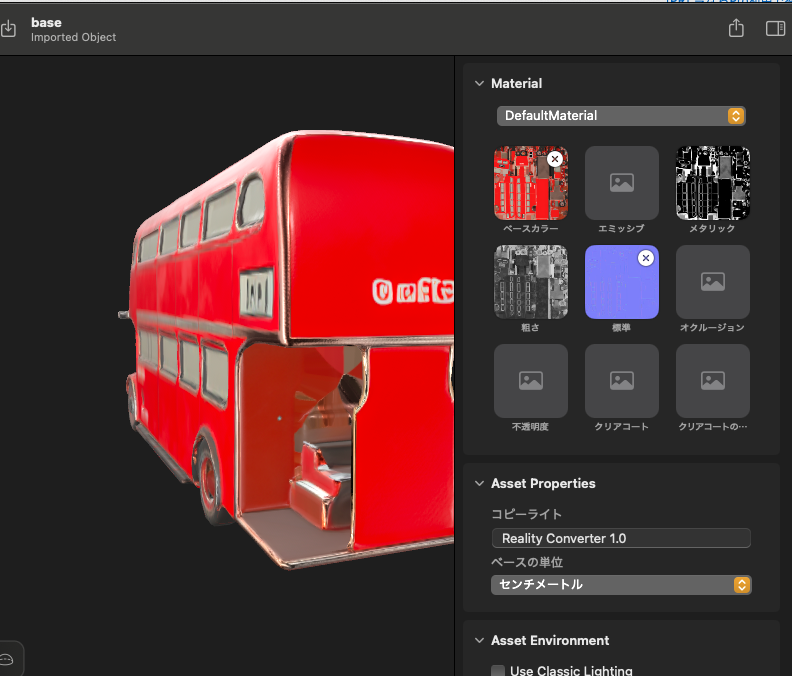The width and height of the screenshot is (792, 676).
Task: Add a クリアコート texture in empty slot
Action: coord(621,381)
